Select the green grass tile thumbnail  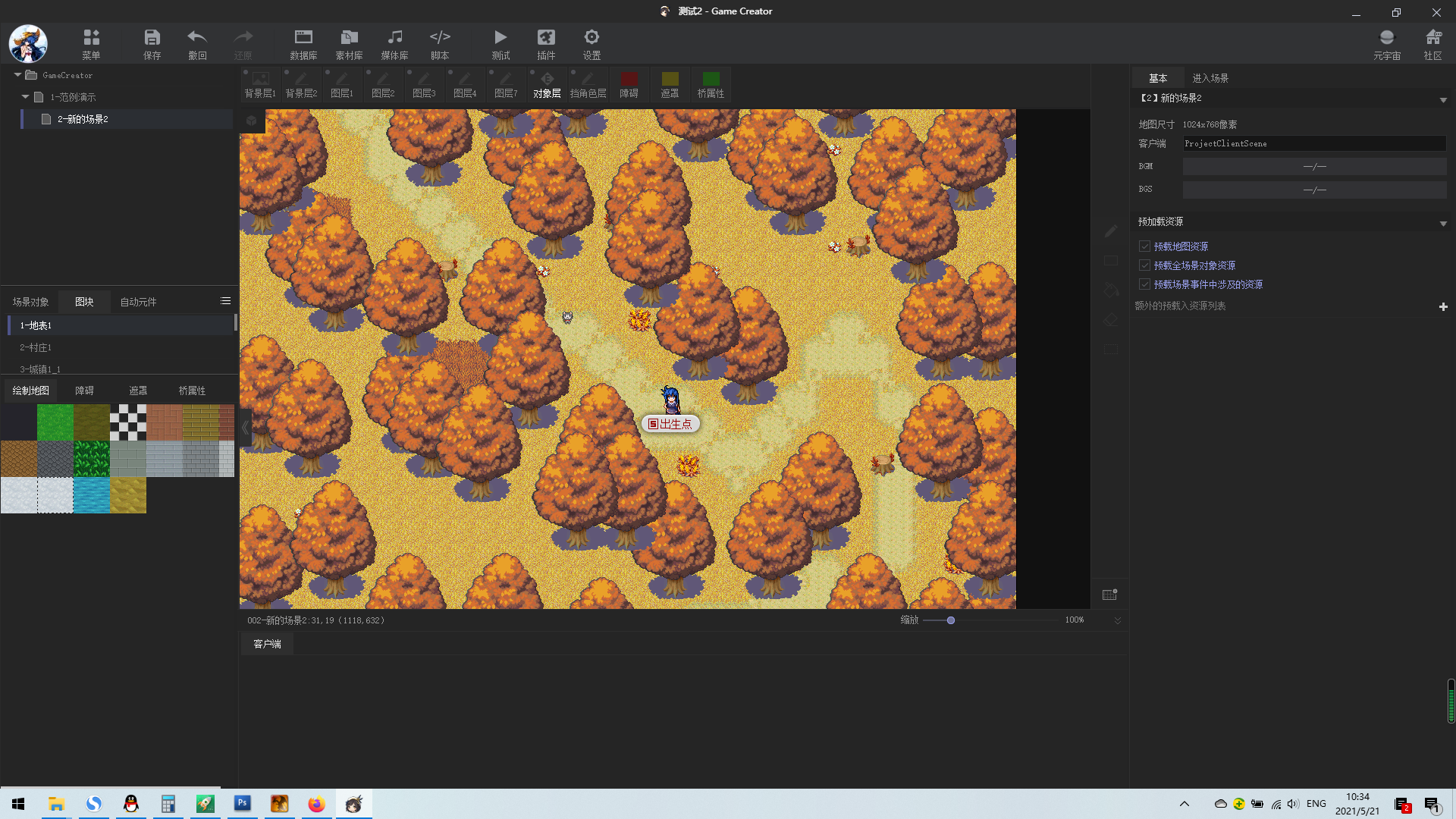pyautogui.click(x=55, y=422)
